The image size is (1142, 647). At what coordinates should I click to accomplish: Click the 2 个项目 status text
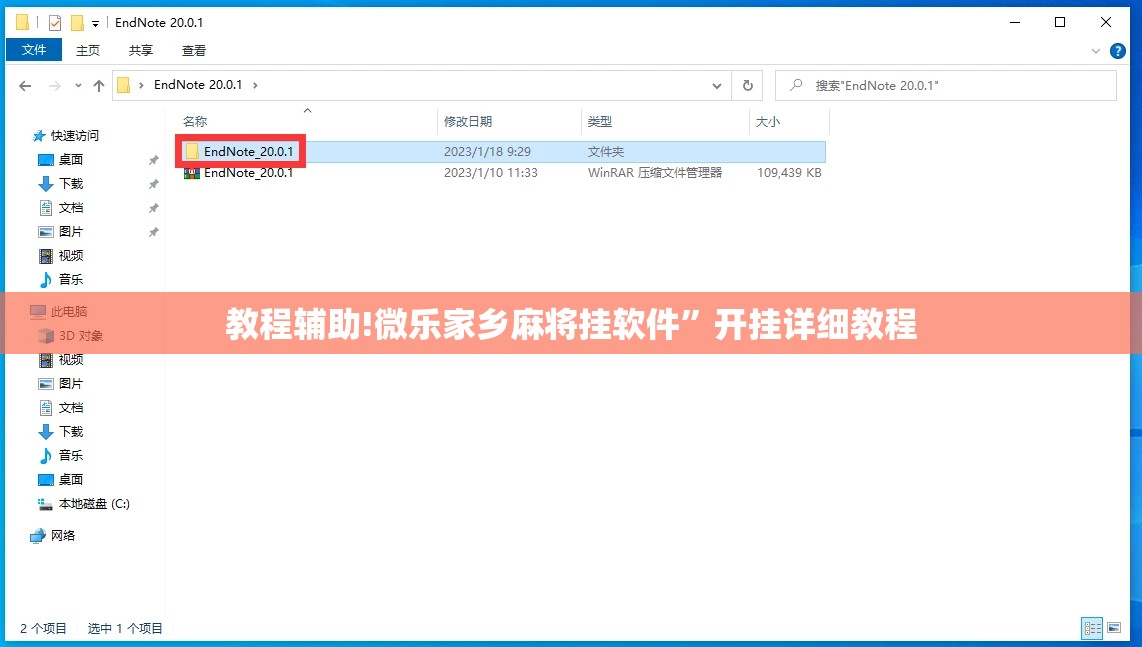pos(43,628)
